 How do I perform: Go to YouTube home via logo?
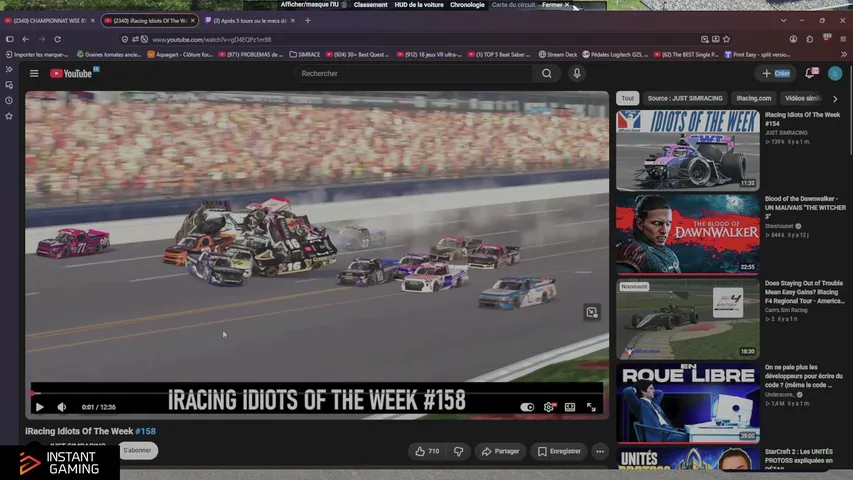click(71, 73)
